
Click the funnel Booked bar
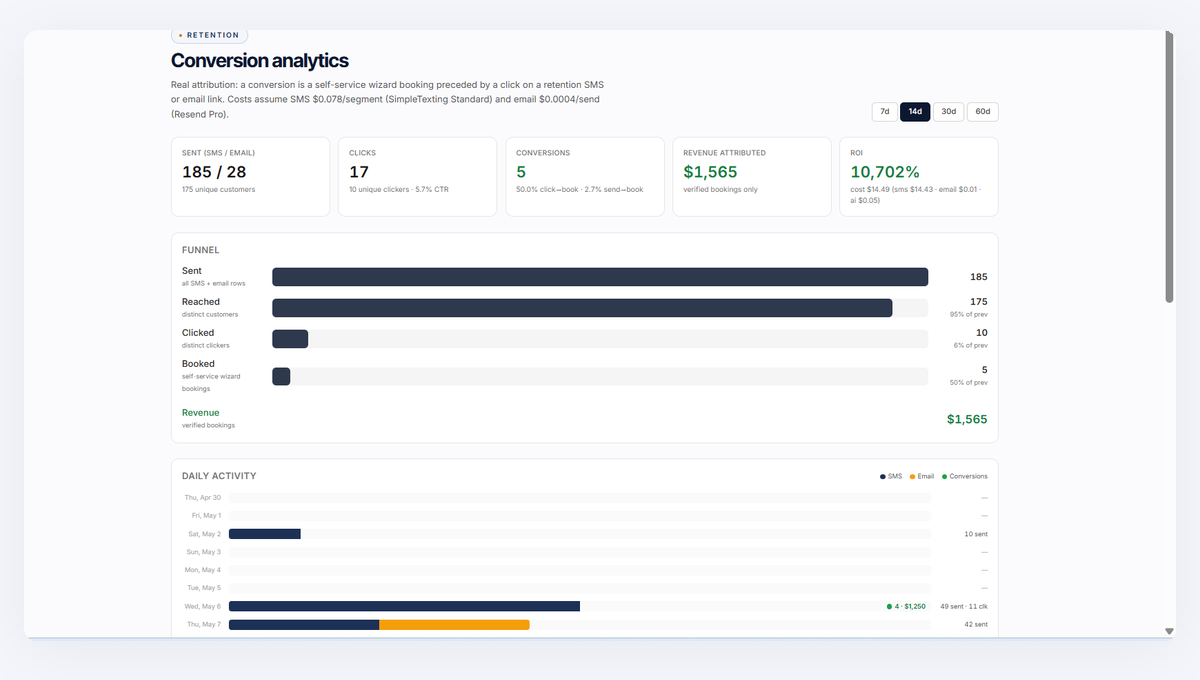pos(281,376)
